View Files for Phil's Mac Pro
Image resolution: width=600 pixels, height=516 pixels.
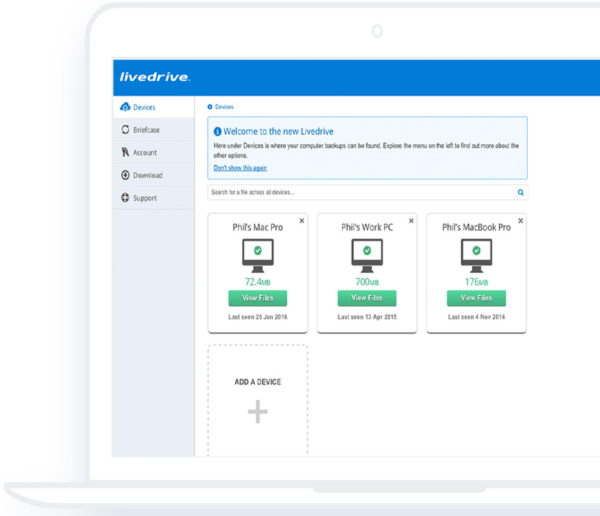tap(258, 298)
